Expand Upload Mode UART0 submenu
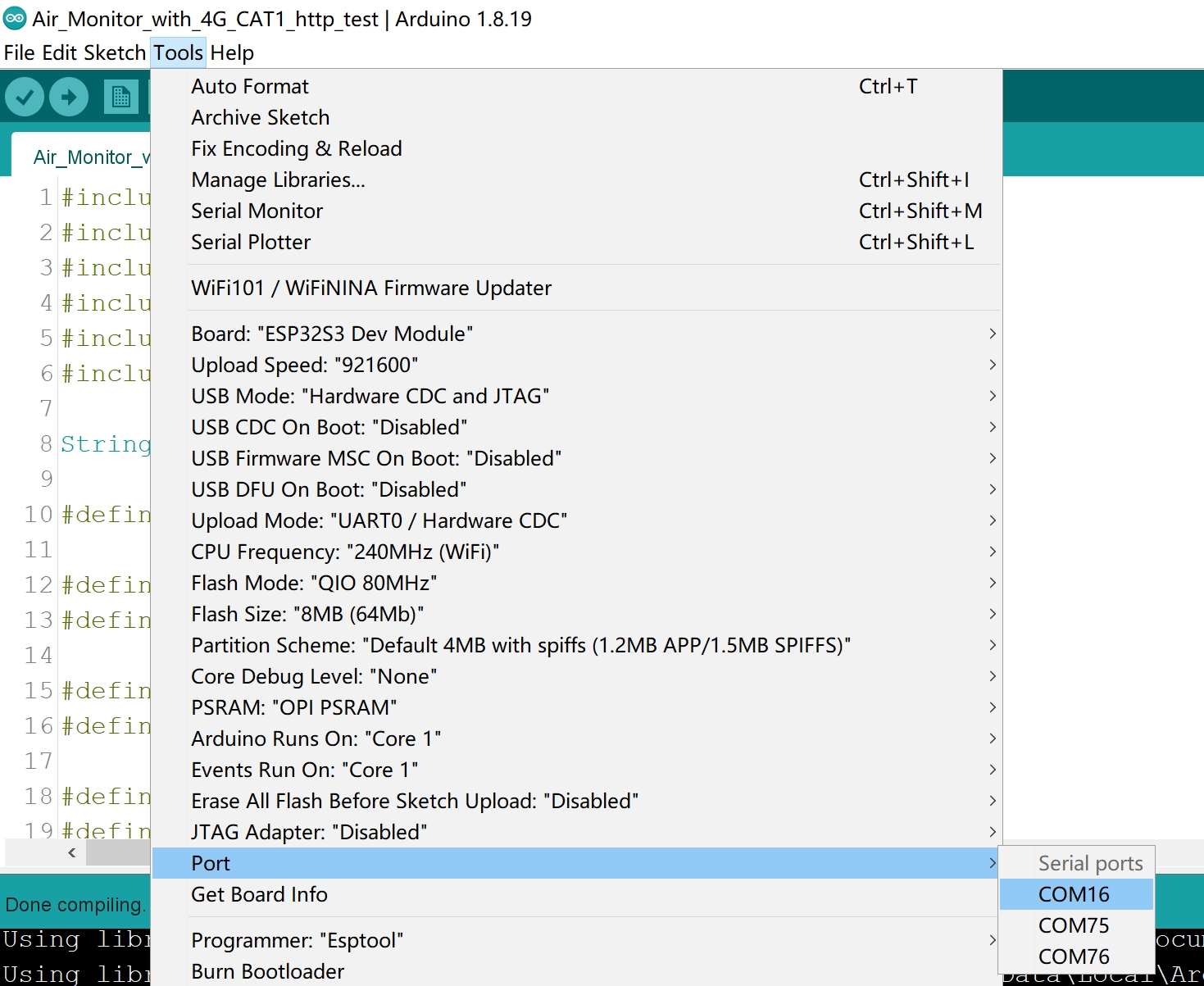Image resolution: width=1204 pixels, height=986 pixels. point(576,520)
